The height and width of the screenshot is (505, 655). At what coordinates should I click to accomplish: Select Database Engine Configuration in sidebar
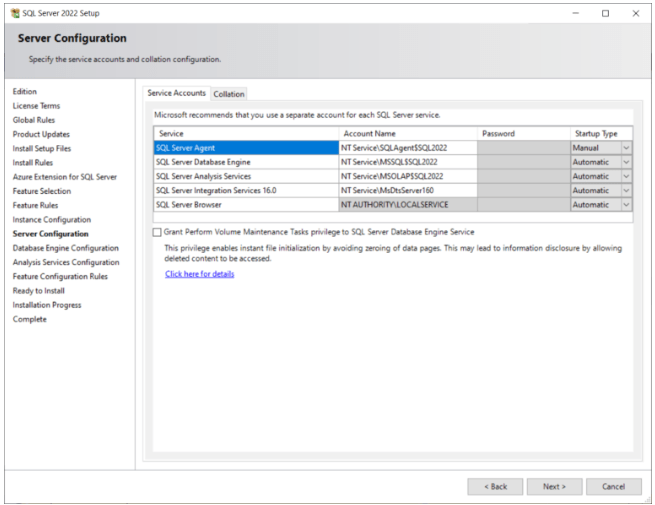click(65, 248)
